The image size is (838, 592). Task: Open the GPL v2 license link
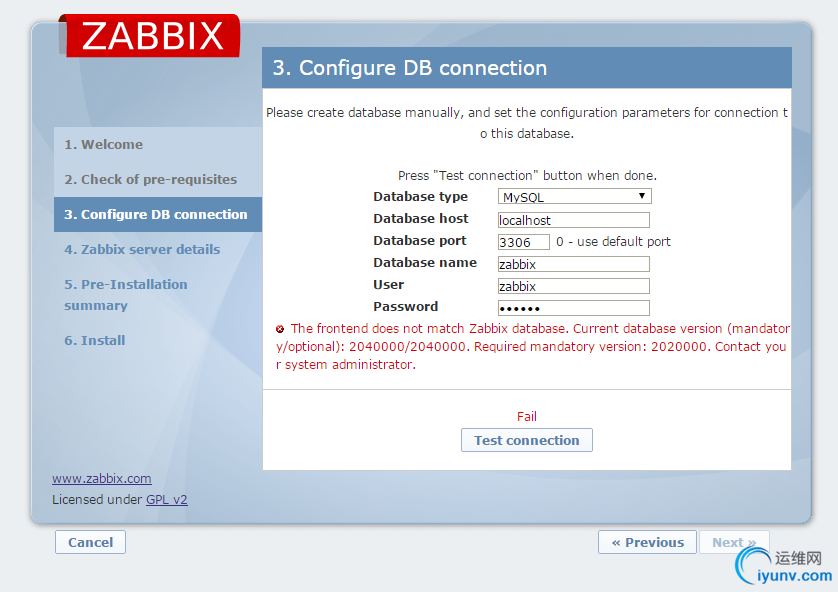tap(167, 500)
